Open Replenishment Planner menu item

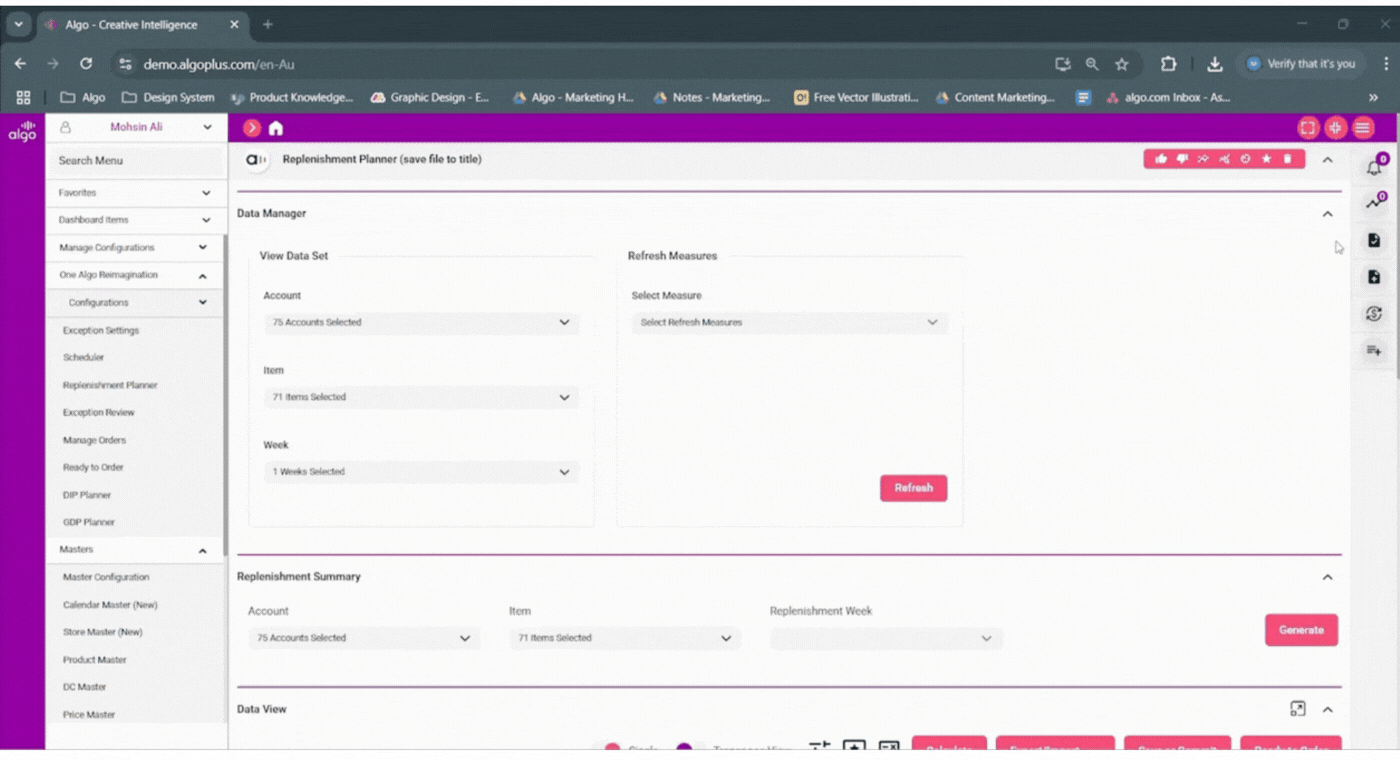[110, 385]
